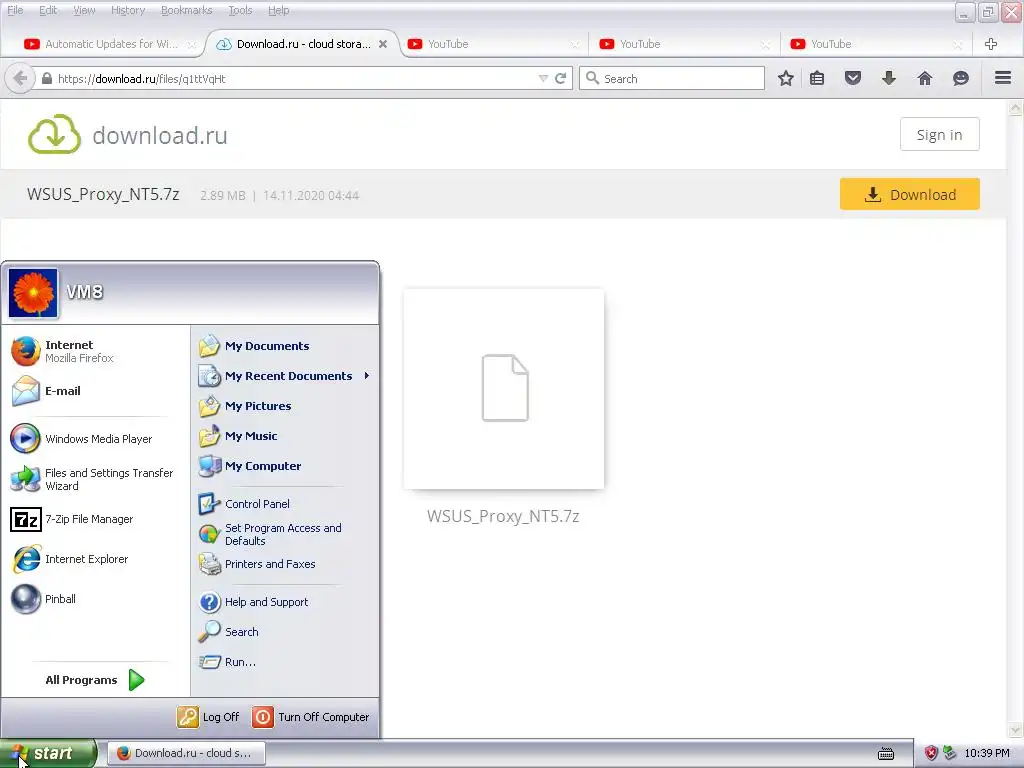This screenshot has width=1024, height=768.
Task: Open the Tools menu
Action: pos(240,10)
